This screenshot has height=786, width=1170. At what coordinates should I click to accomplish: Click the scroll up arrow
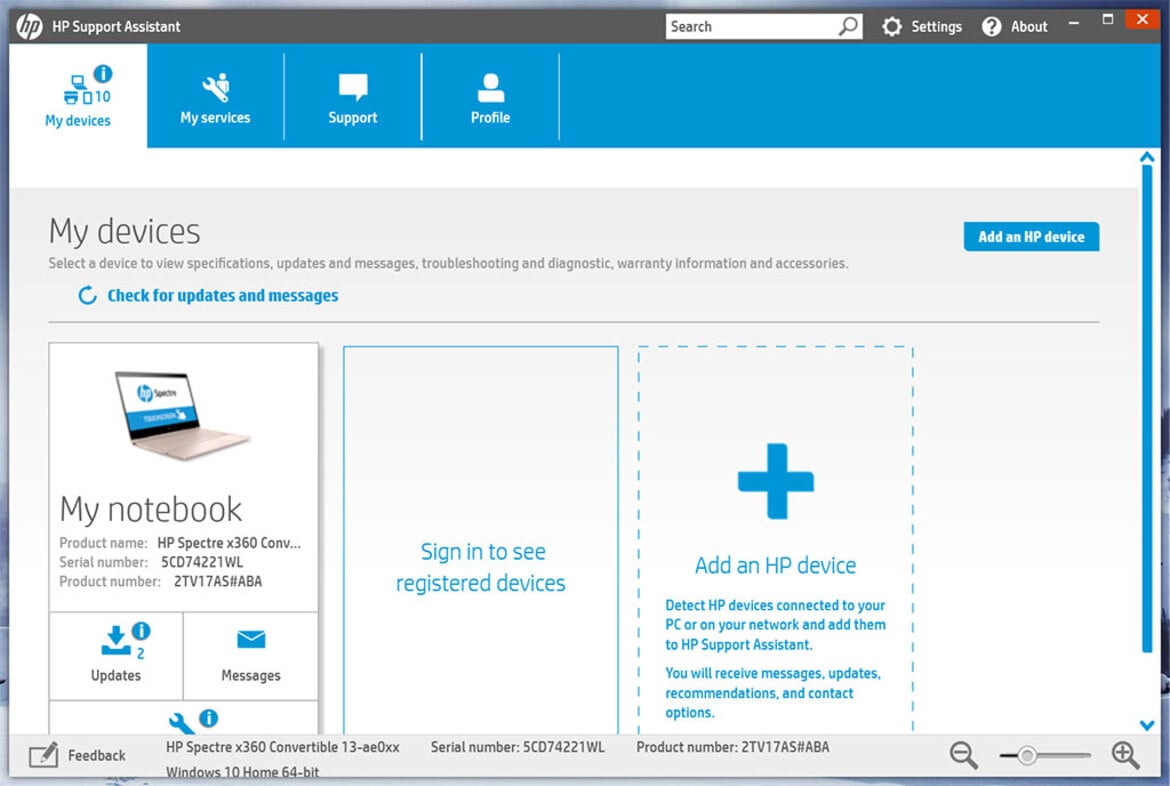click(x=1148, y=157)
